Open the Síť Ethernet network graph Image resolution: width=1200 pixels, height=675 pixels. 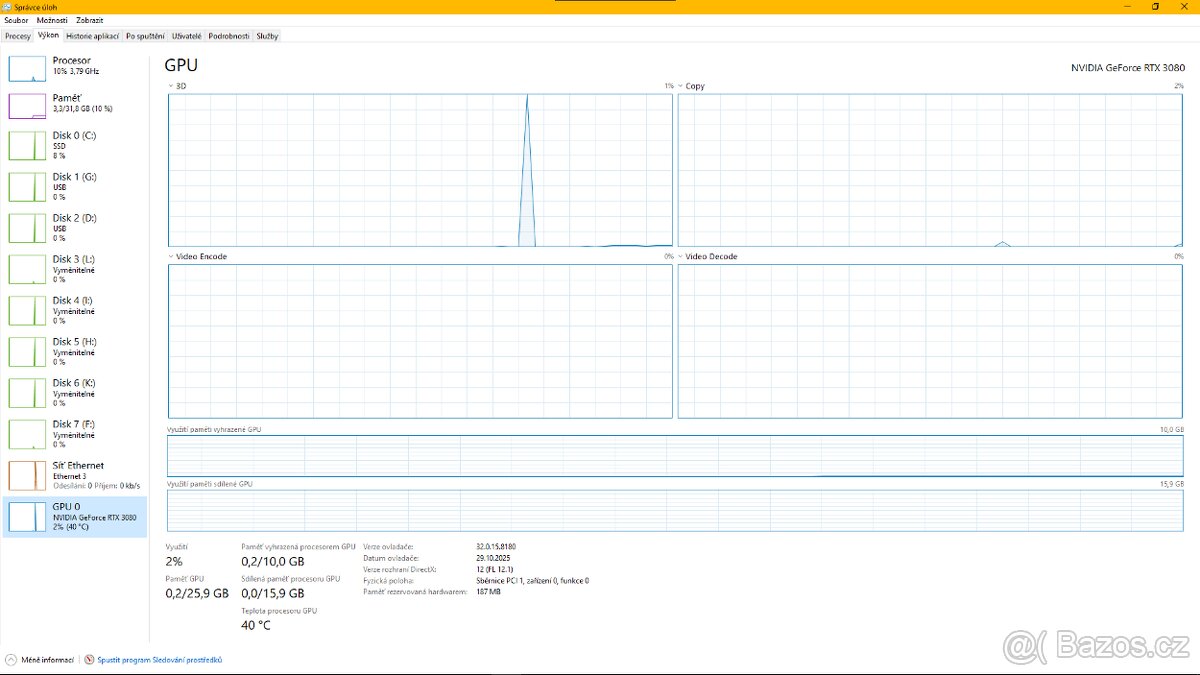[27, 476]
